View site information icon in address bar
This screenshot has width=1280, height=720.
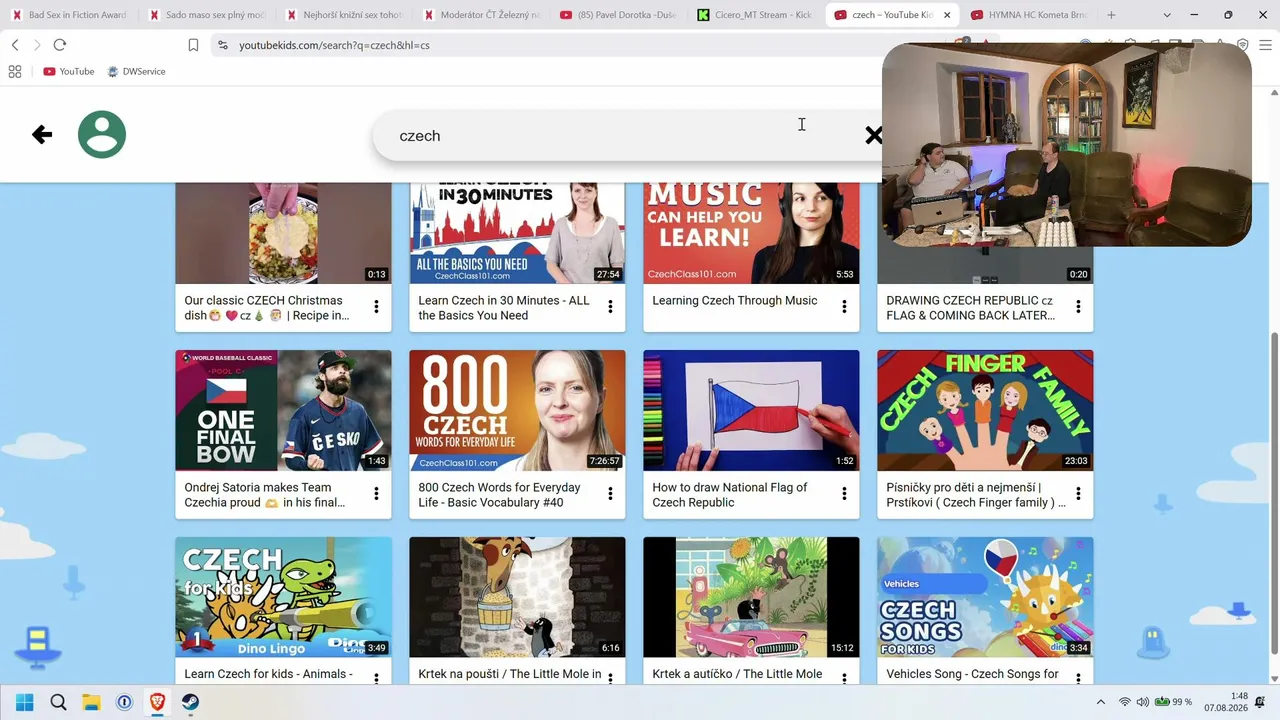222,45
